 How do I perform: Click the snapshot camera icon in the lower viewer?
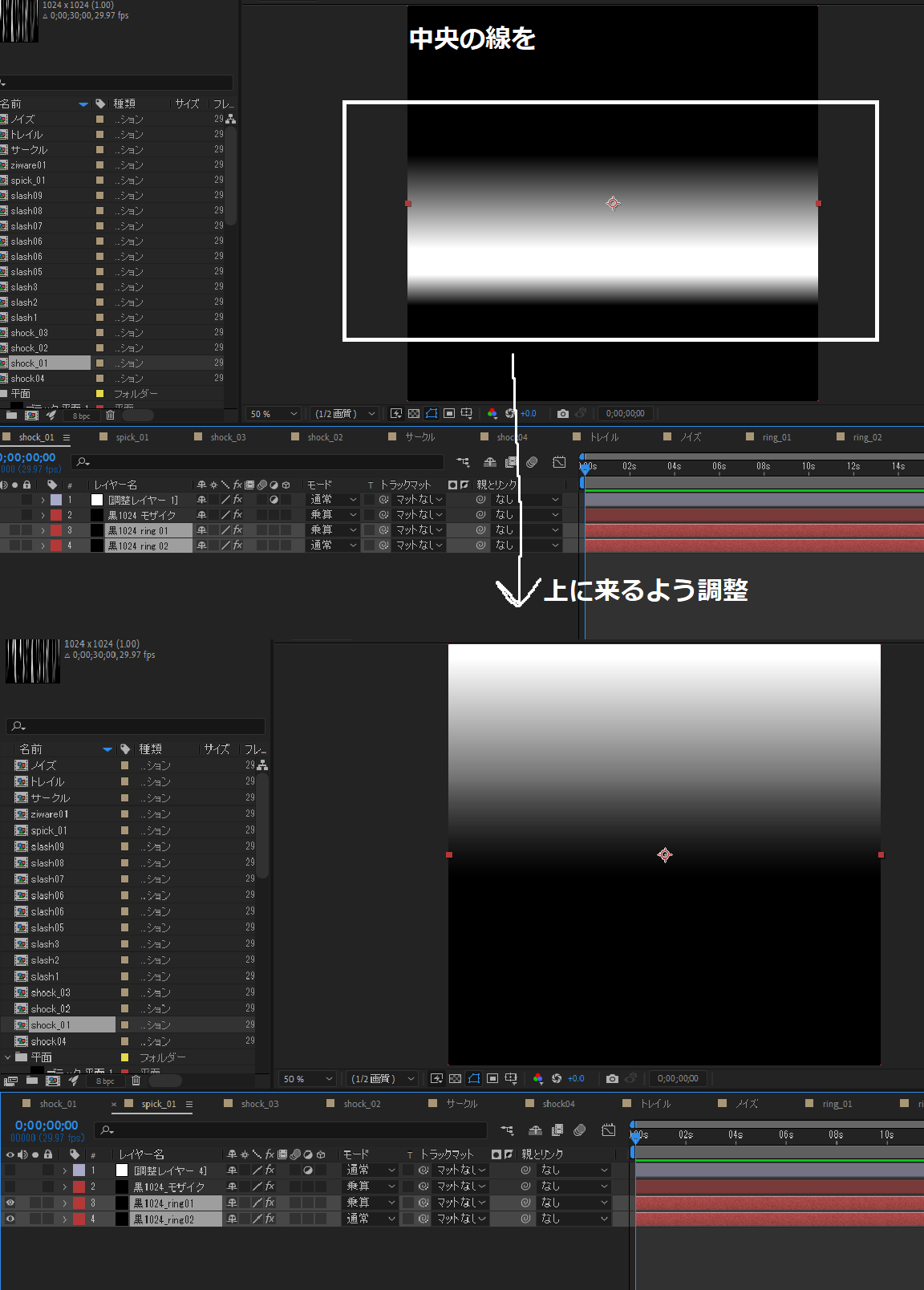[x=612, y=1078]
